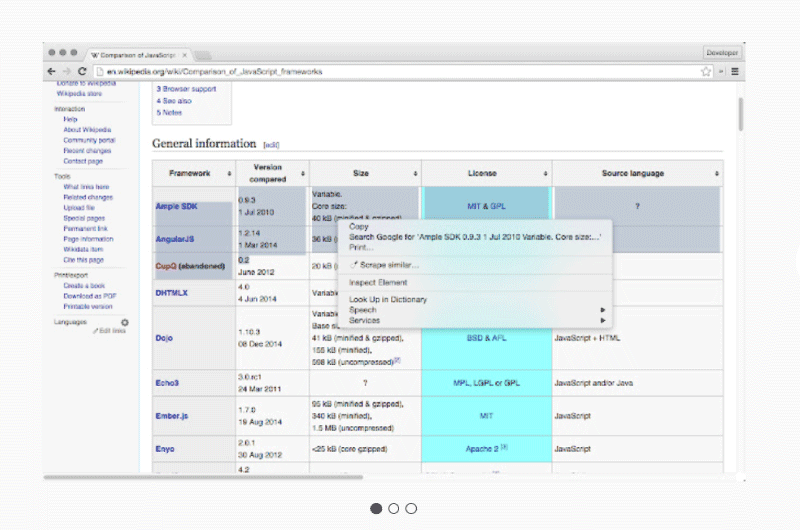Click Download as PDF link
800x530 pixels.
point(90,296)
